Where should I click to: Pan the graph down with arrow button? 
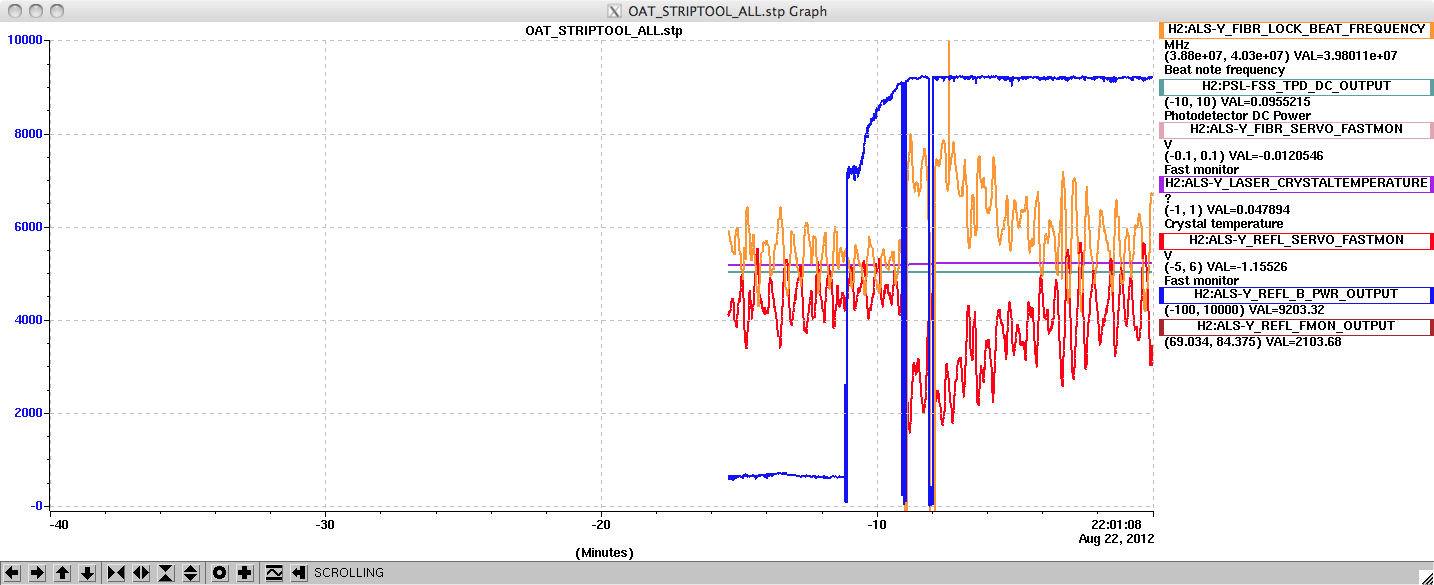coord(87,573)
